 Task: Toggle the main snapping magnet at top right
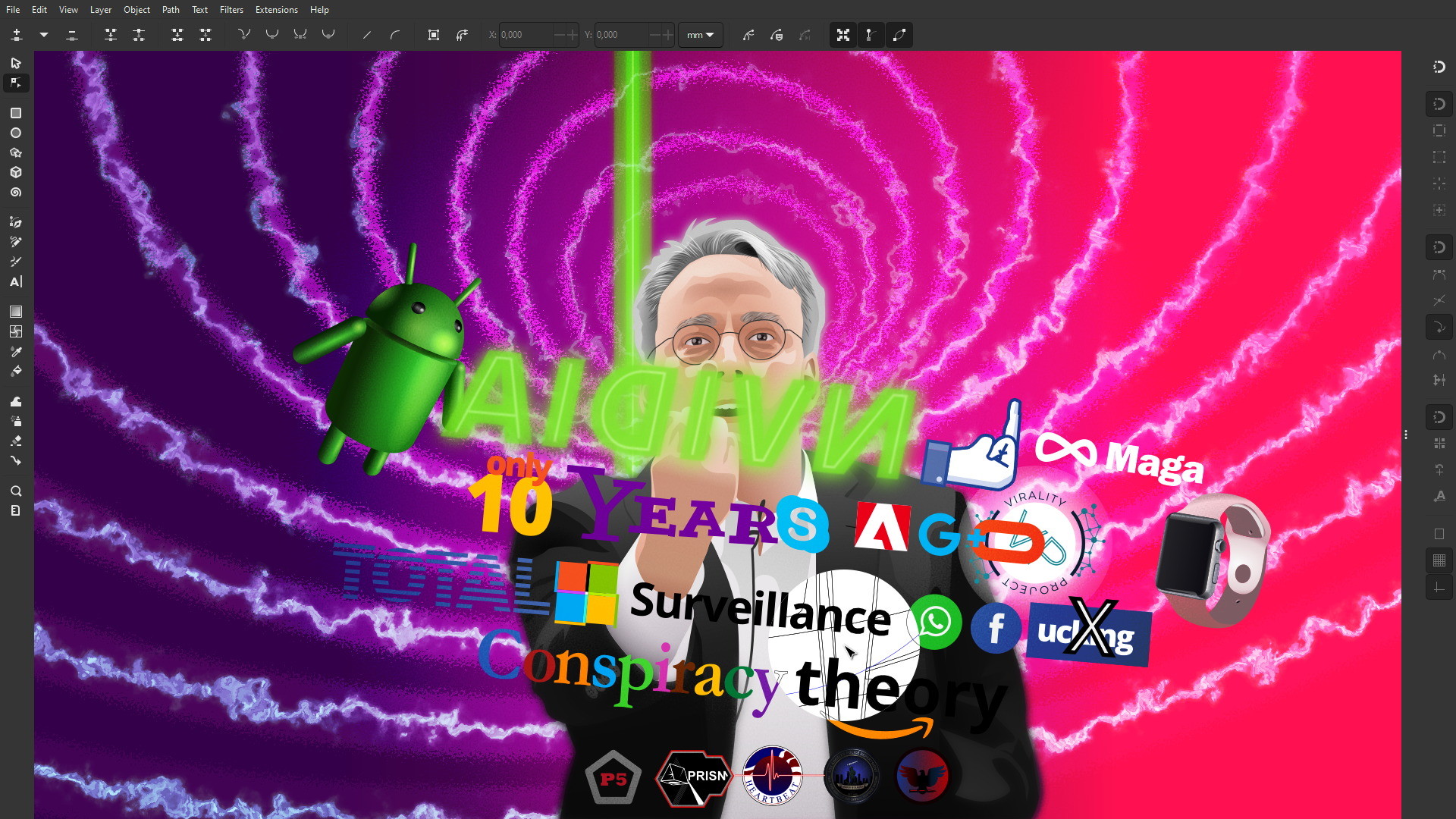[1439, 67]
